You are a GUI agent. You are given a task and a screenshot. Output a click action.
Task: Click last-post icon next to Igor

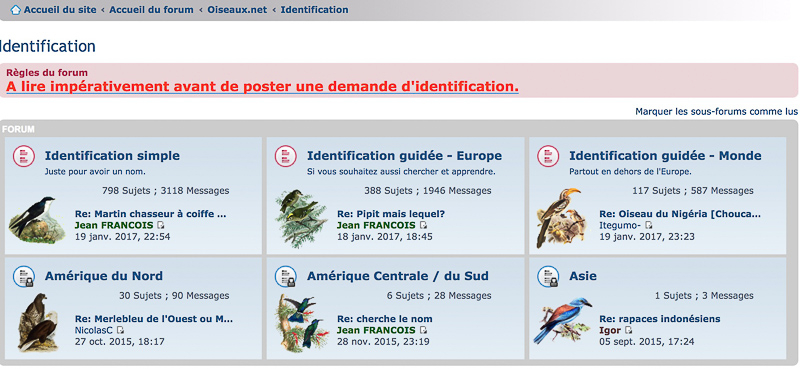[629, 330]
